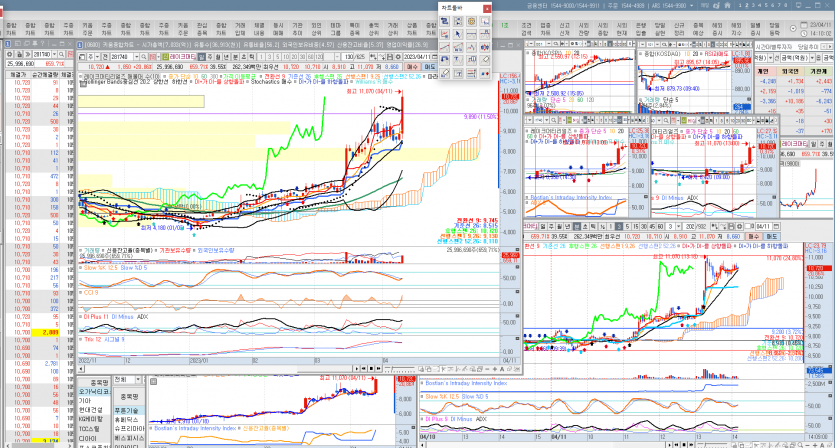Viewport: 835px width, 448px height.
Task: Click the 외국인 column header in investor panel
Action: tap(790, 71)
